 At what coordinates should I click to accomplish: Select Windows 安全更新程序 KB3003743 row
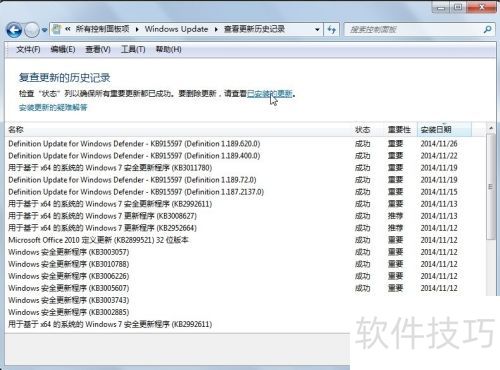tap(178, 300)
